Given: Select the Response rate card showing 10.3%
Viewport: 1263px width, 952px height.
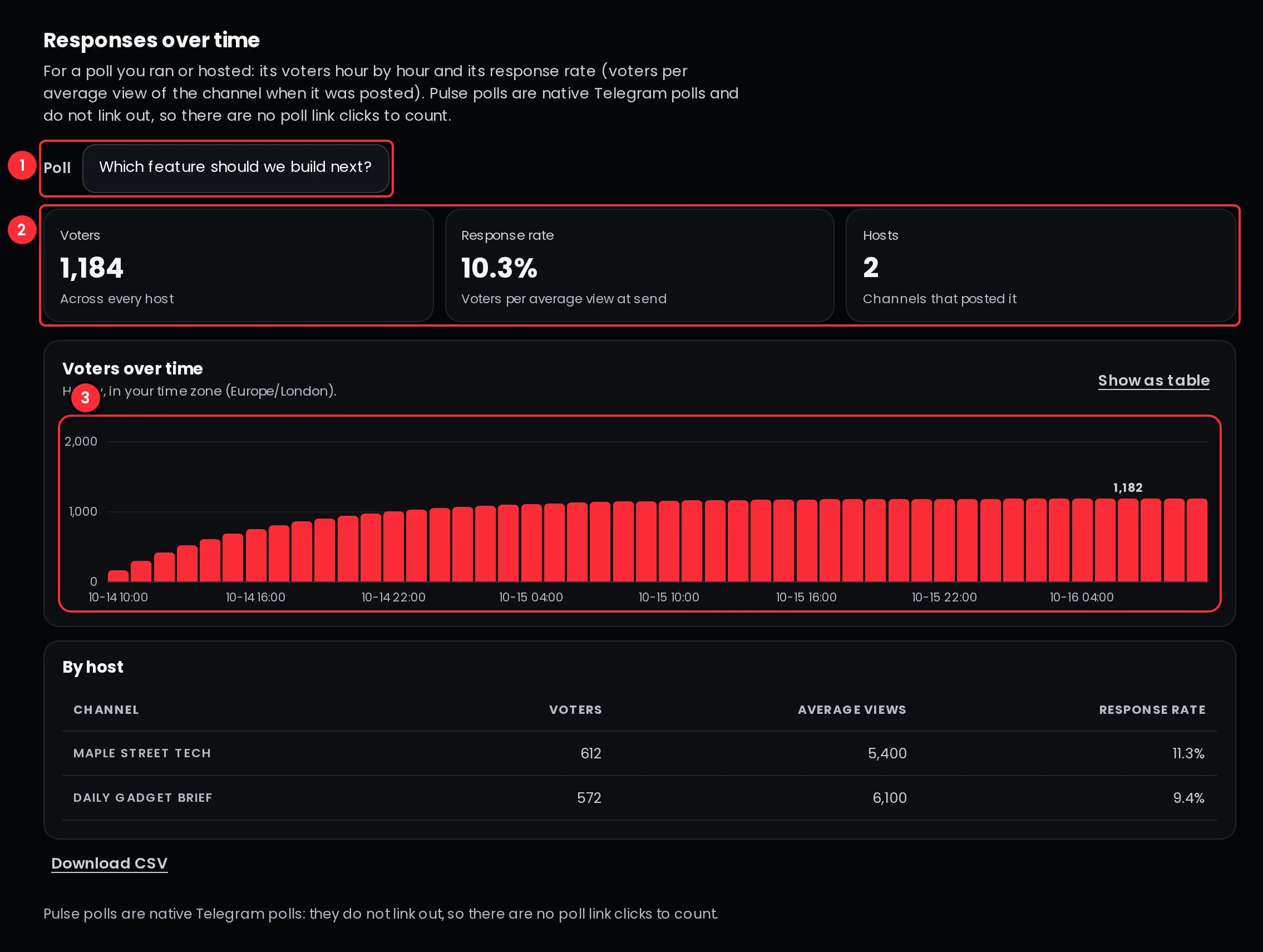Looking at the screenshot, I should (x=639, y=265).
